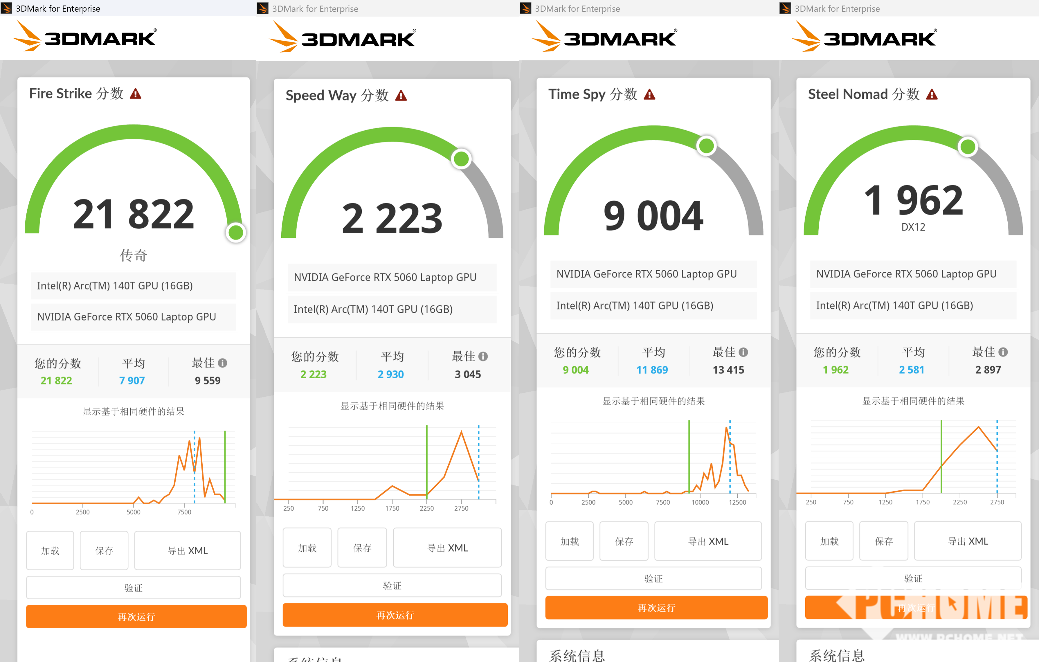This screenshot has width=1039, height=662.
Task: Click 保存 in the Steel Nomad panel
Action: 883,541
